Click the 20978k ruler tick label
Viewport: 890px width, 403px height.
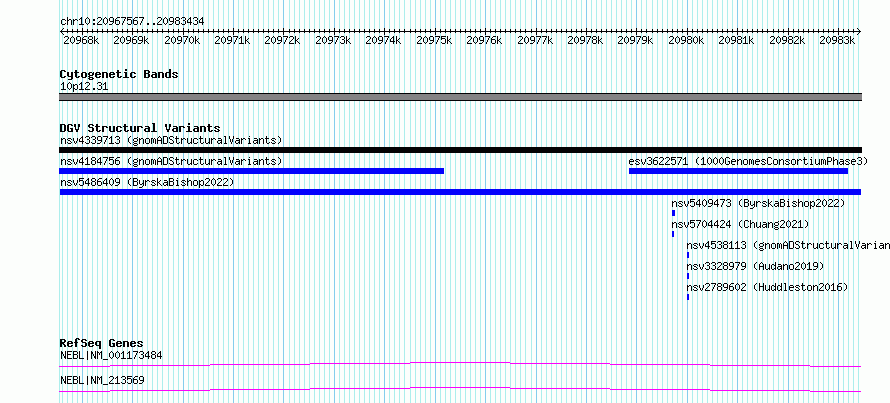pyautogui.click(x=585, y=40)
